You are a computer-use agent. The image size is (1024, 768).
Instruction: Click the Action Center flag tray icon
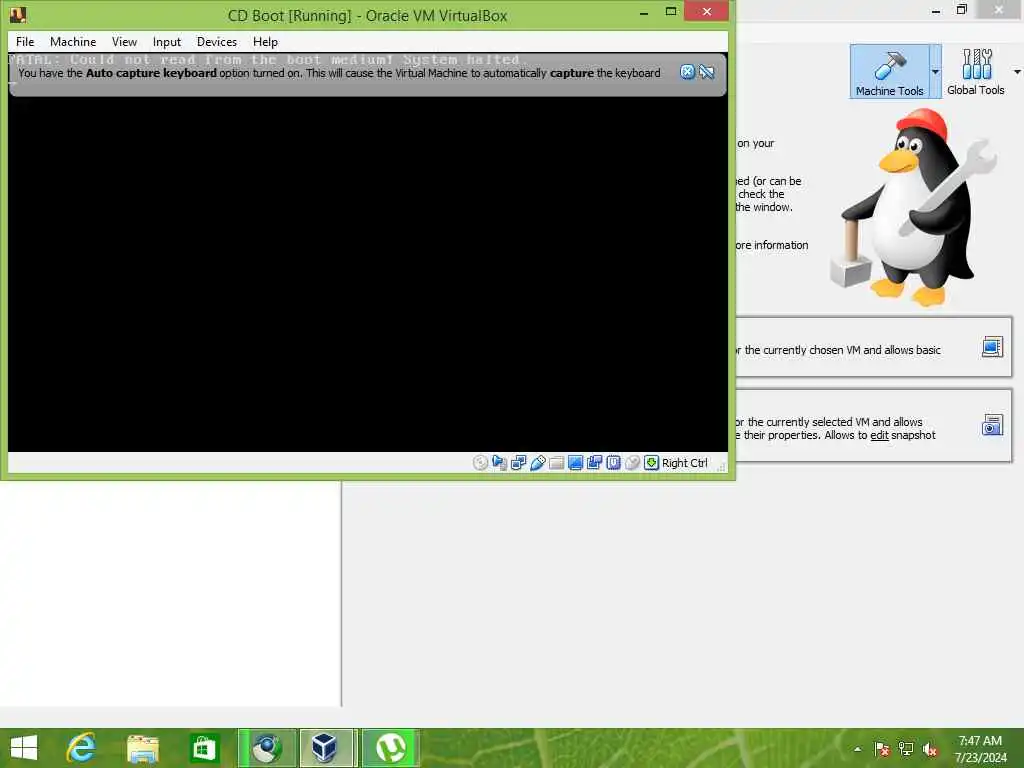882,749
